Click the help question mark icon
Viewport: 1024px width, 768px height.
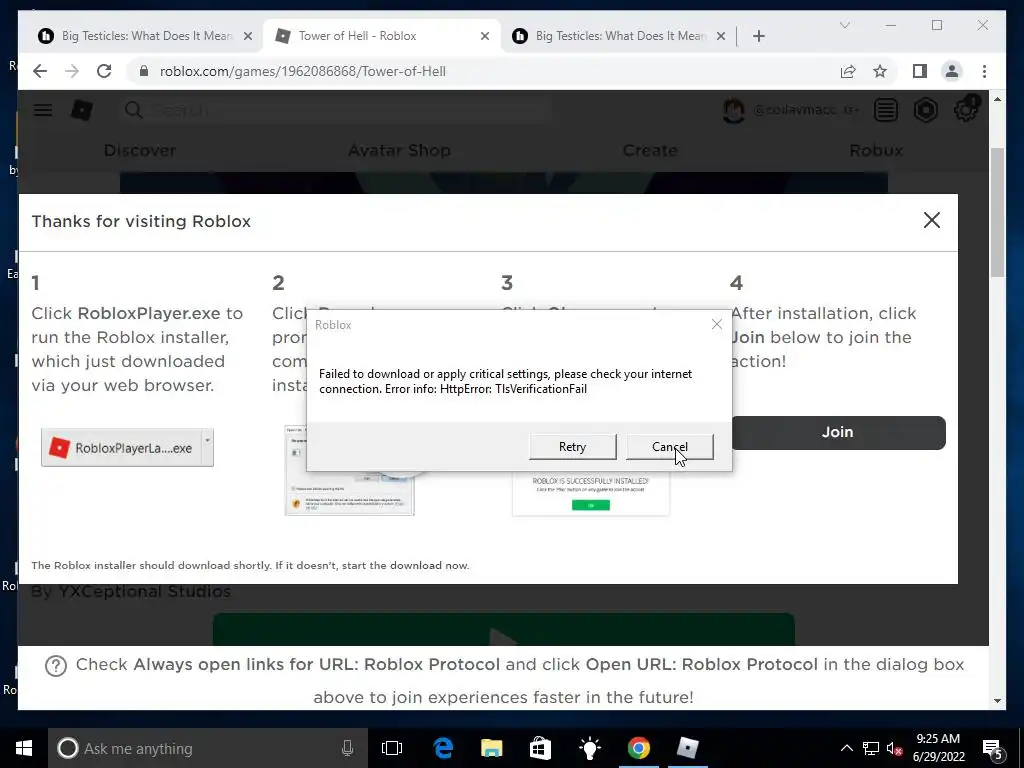coord(56,665)
